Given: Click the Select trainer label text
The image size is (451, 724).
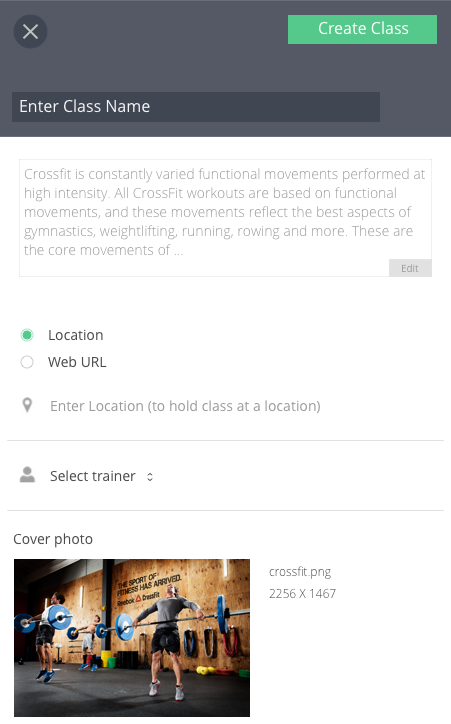Looking at the screenshot, I should point(93,476).
